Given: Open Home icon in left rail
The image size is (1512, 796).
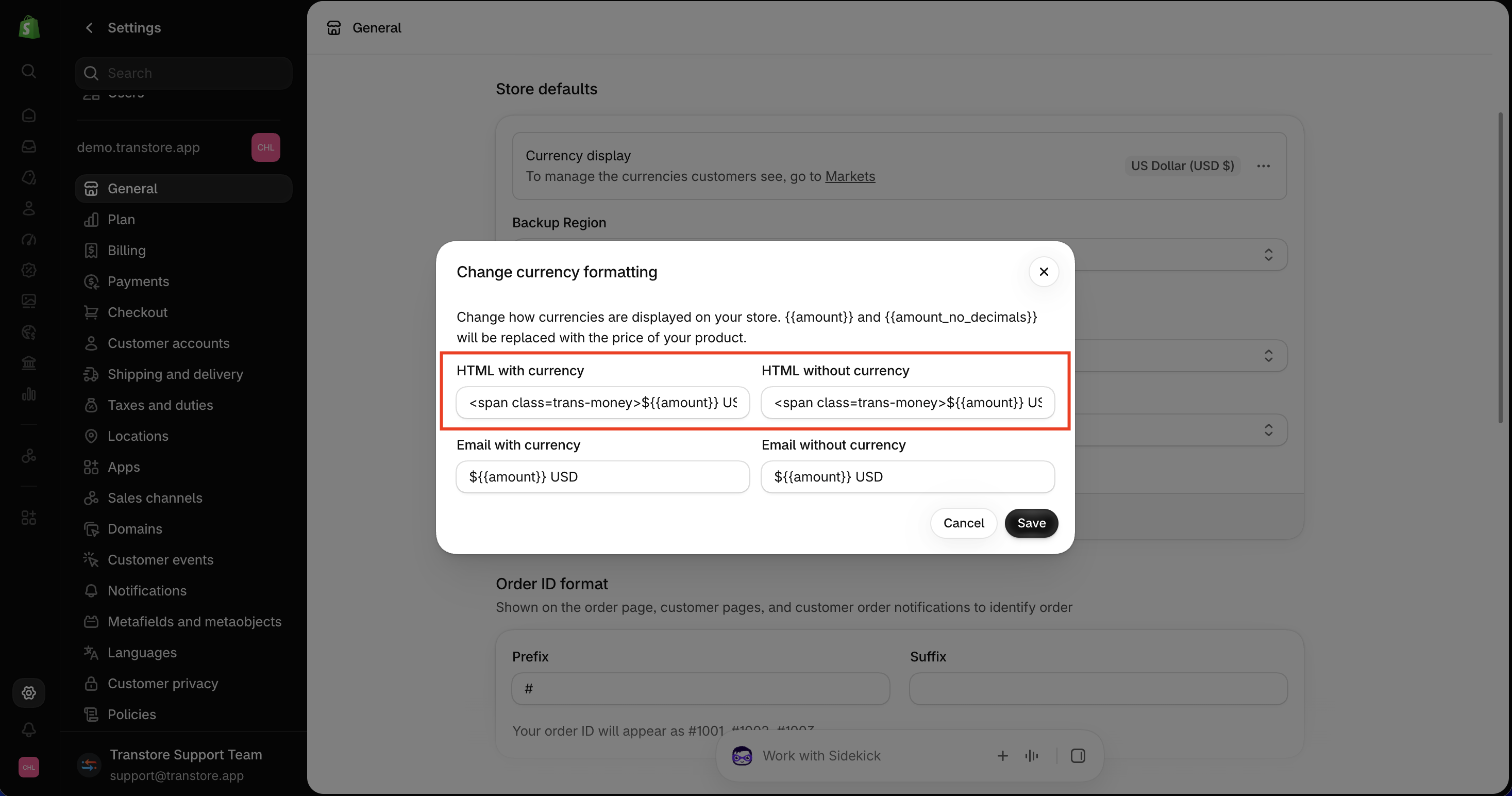Looking at the screenshot, I should [x=29, y=115].
